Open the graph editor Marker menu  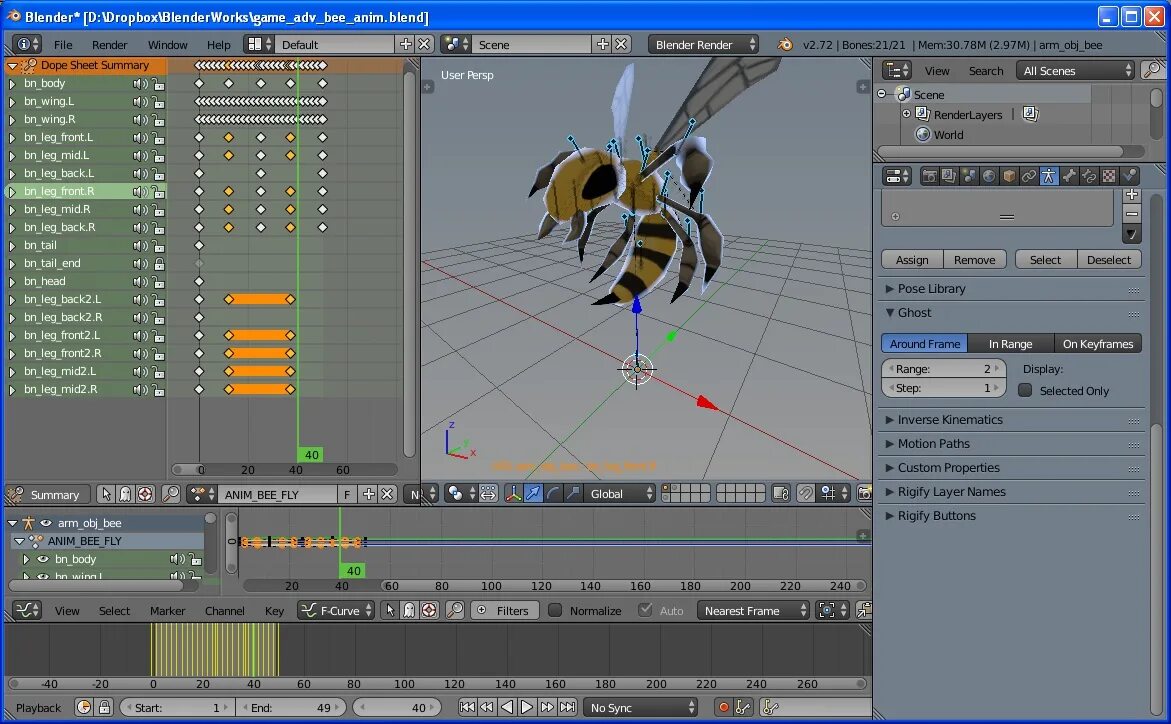pos(167,610)
